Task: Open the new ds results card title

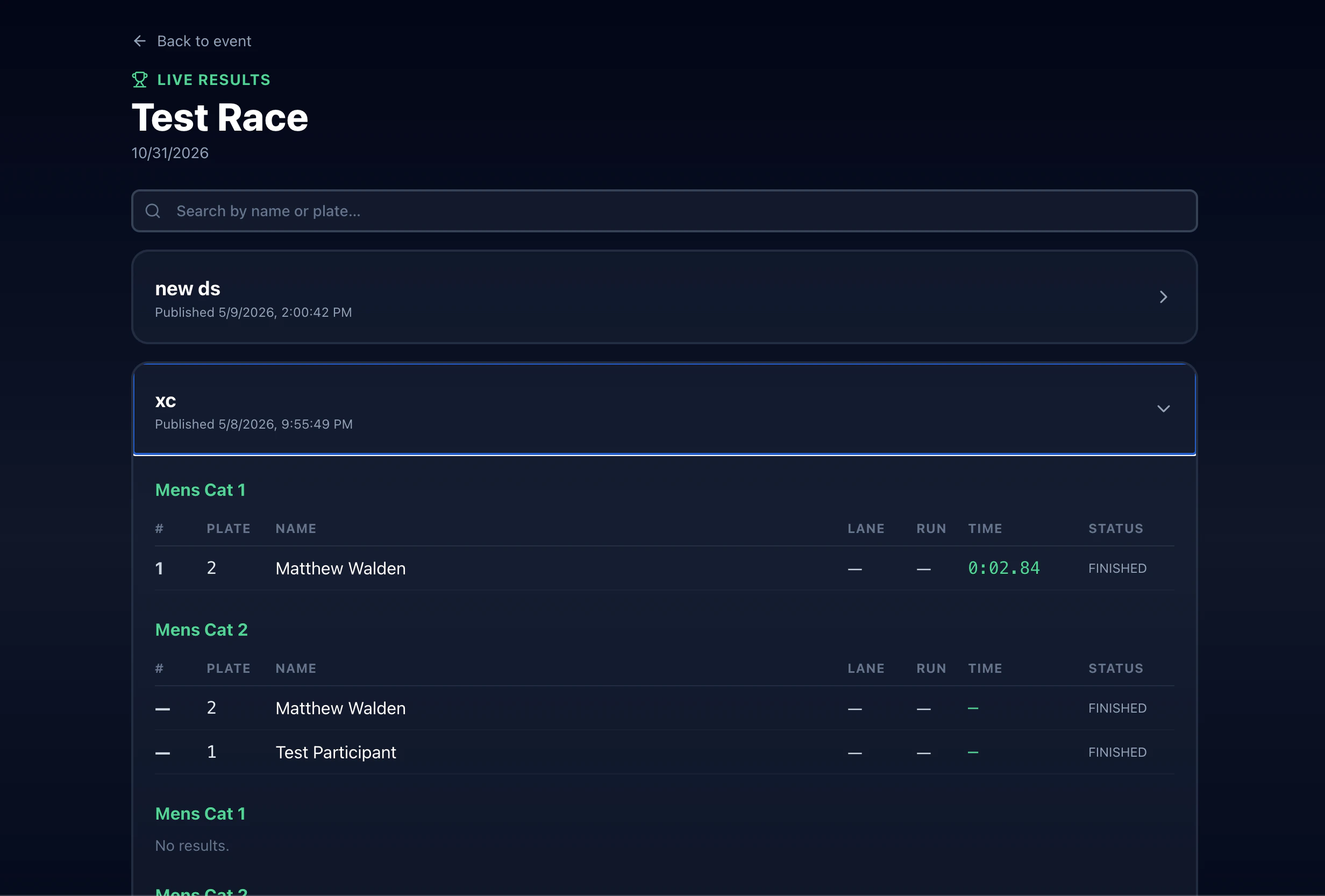Action: click(x=188, y=289)
